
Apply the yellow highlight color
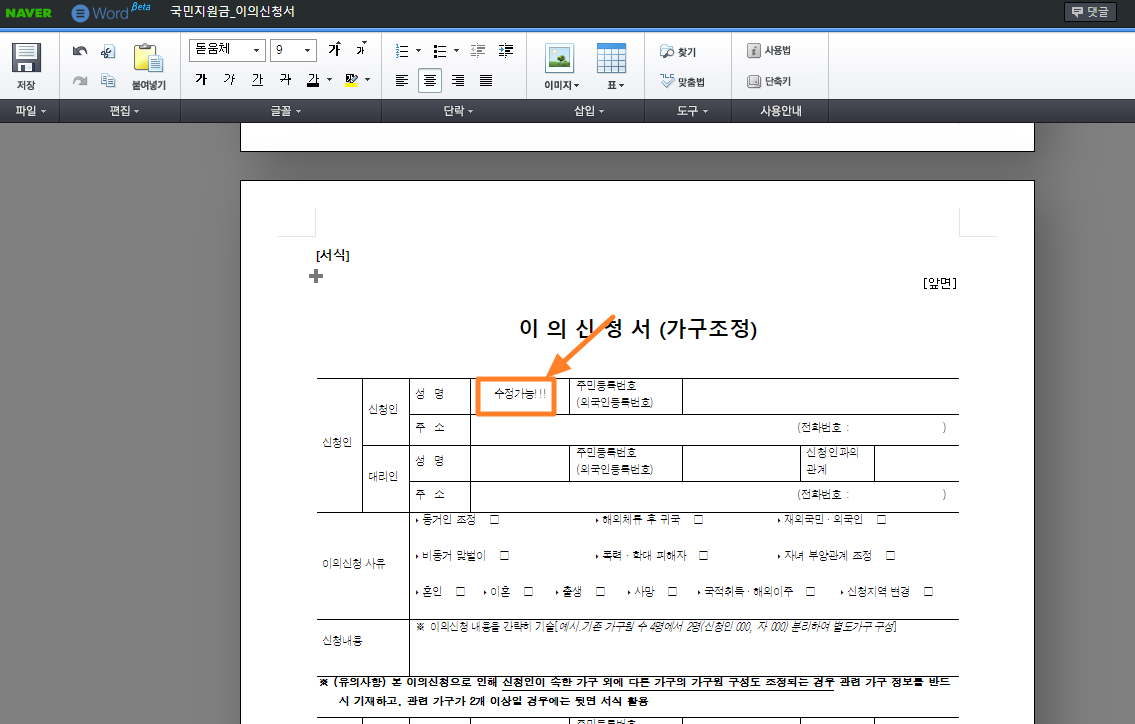point(352,79)
